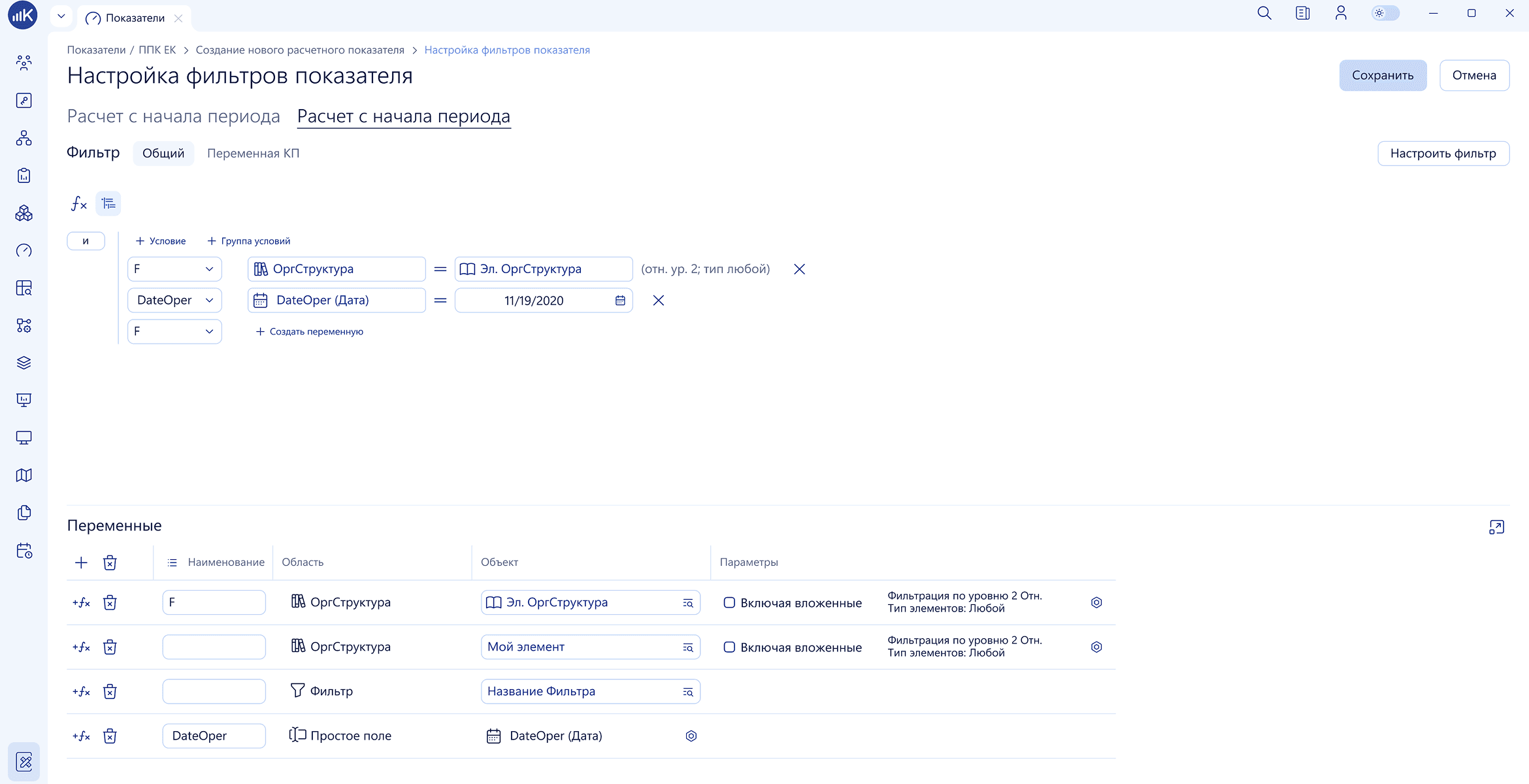
Task: Switch to formula fx view icon
Action: [x=79, y=204]
